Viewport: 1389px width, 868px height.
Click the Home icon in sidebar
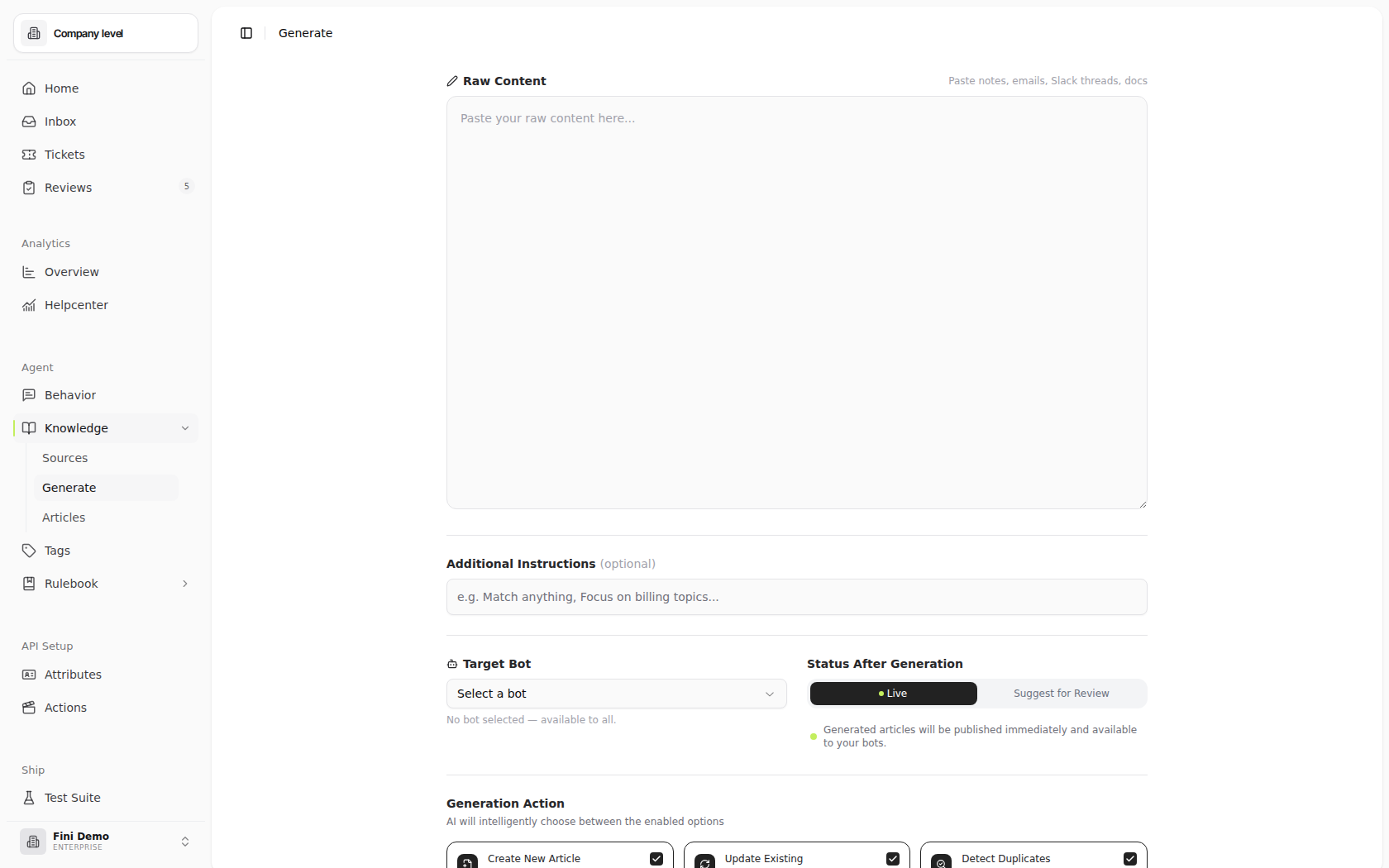[29, 88]
